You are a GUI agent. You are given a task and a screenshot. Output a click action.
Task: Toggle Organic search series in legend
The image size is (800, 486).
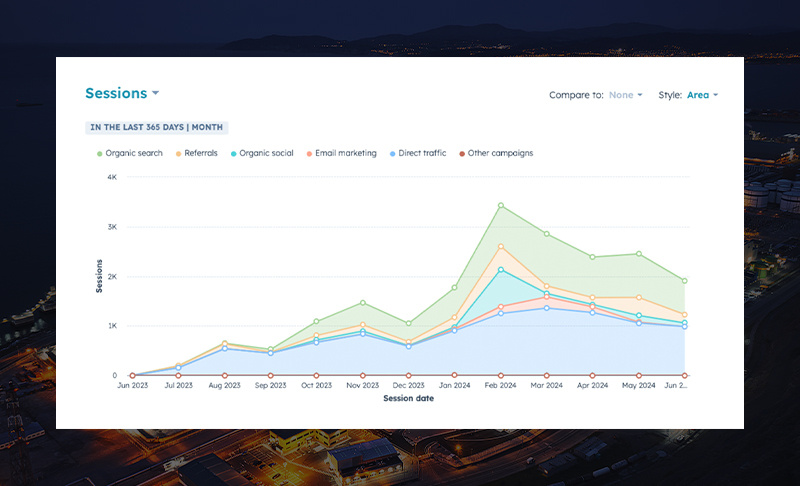[129, 153]
